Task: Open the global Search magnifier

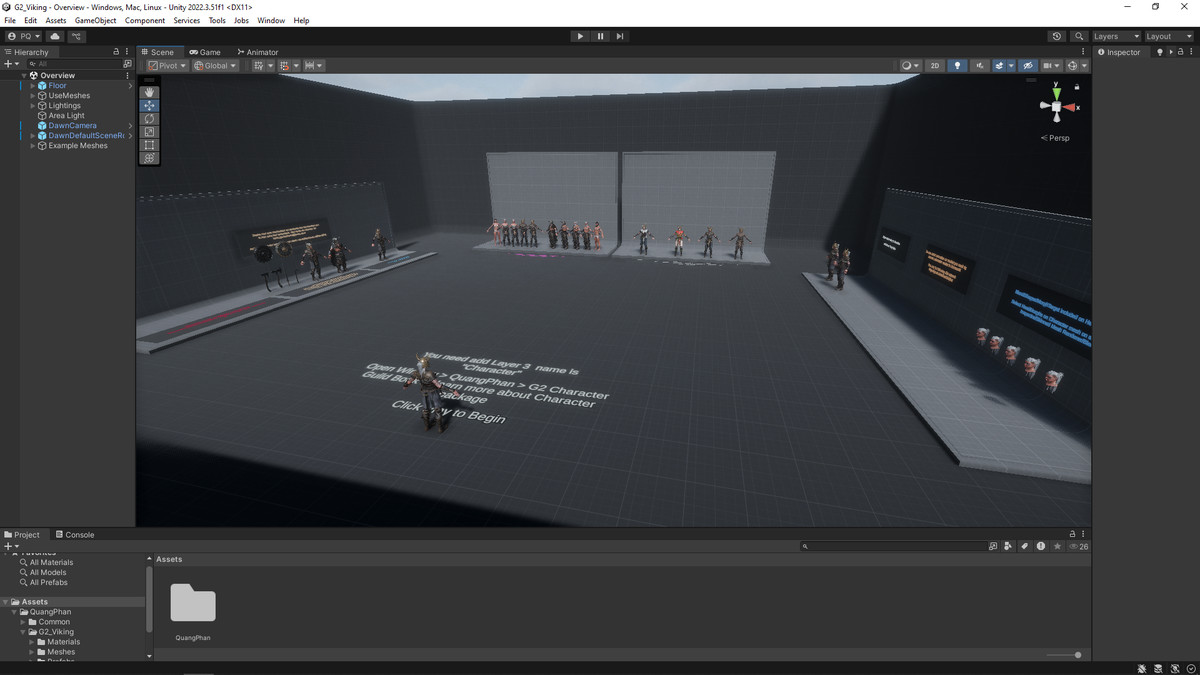Action: point(1079,36)
